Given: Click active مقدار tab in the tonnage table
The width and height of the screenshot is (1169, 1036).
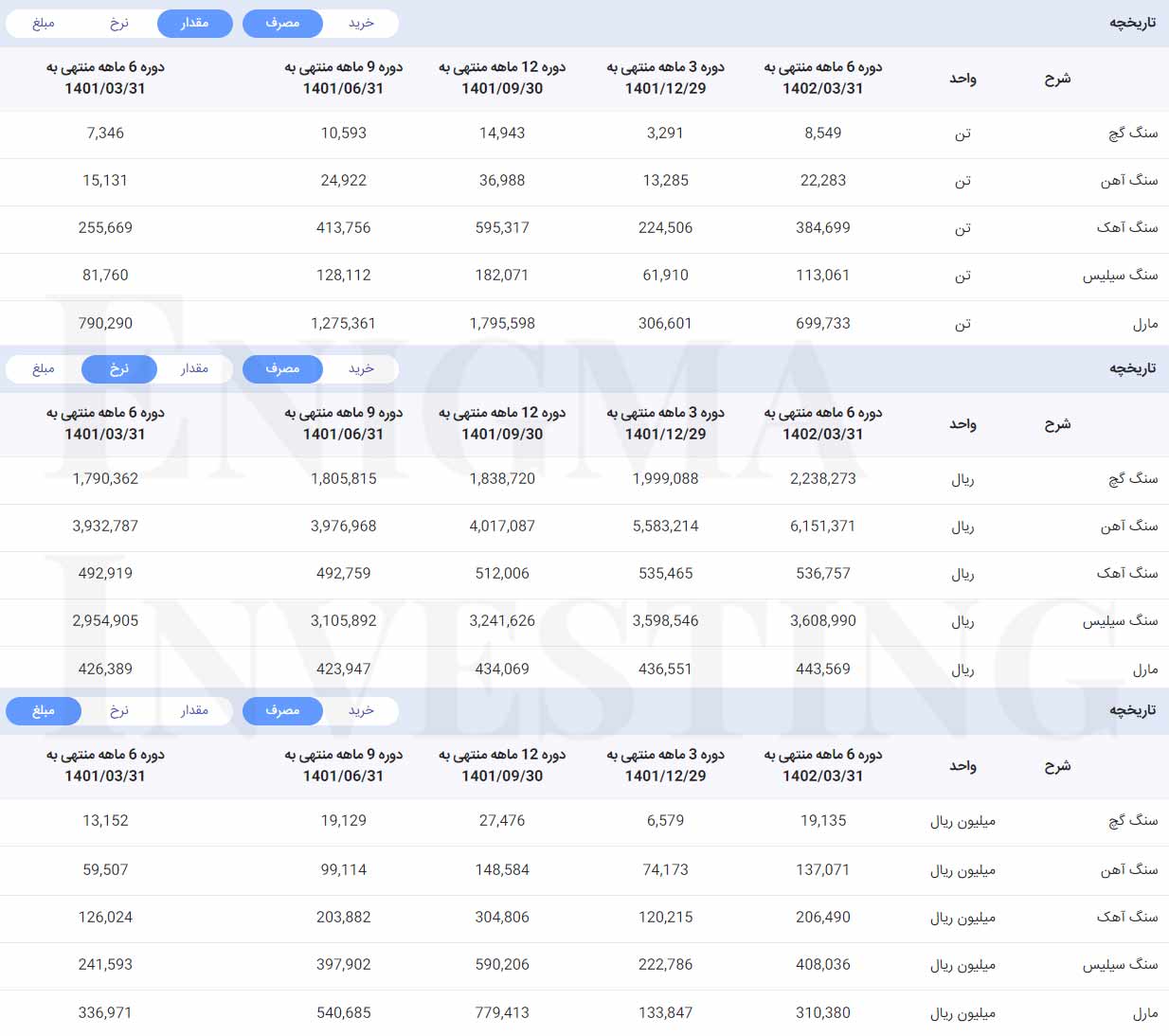Looking at the screenshot, I should pos(194,24).
